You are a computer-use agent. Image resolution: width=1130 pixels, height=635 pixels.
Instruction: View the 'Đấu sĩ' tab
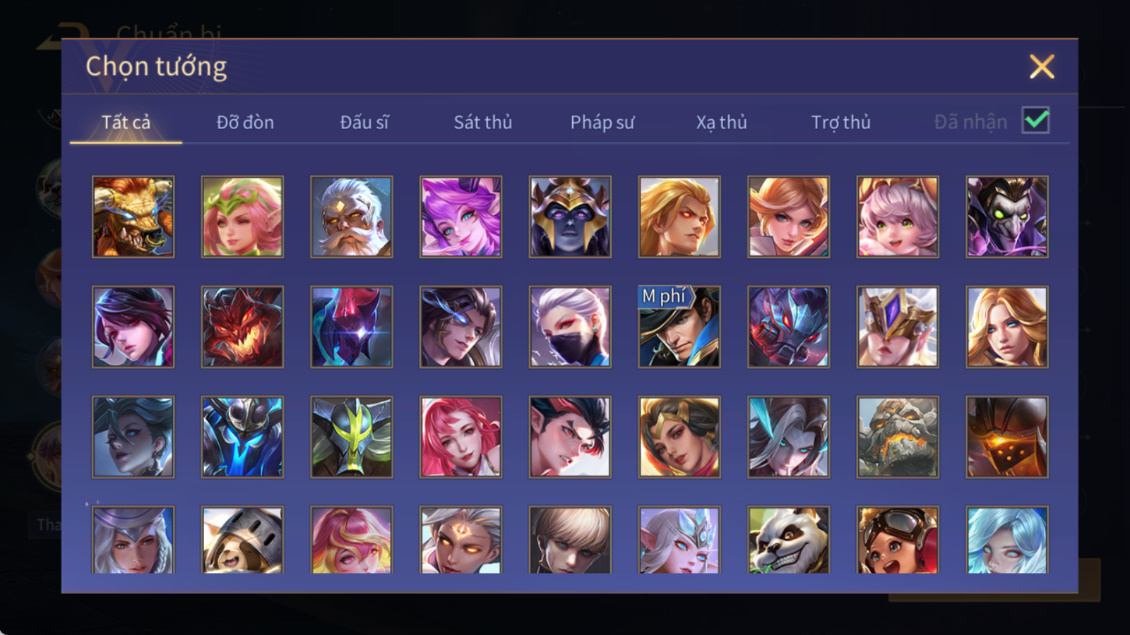(364, 122)
